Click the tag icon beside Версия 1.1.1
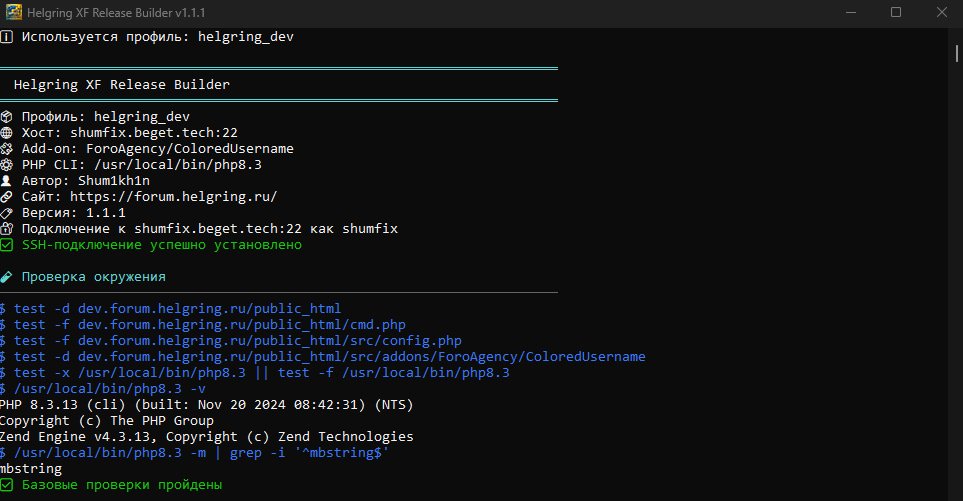 tap(6, 212)
